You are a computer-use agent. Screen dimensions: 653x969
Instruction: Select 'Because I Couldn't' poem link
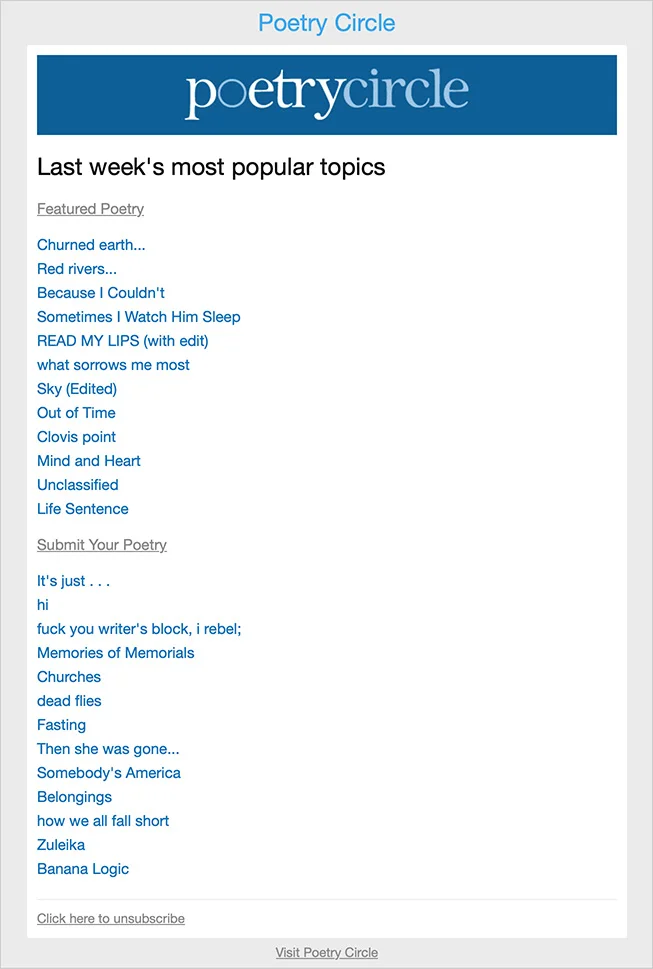[x=101, y=293]
